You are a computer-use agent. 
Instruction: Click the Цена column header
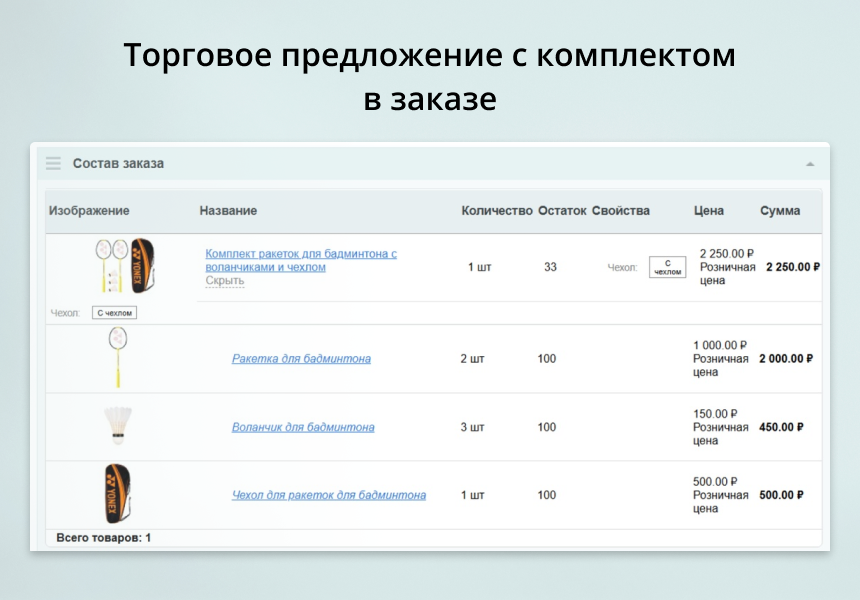(709, 211)
